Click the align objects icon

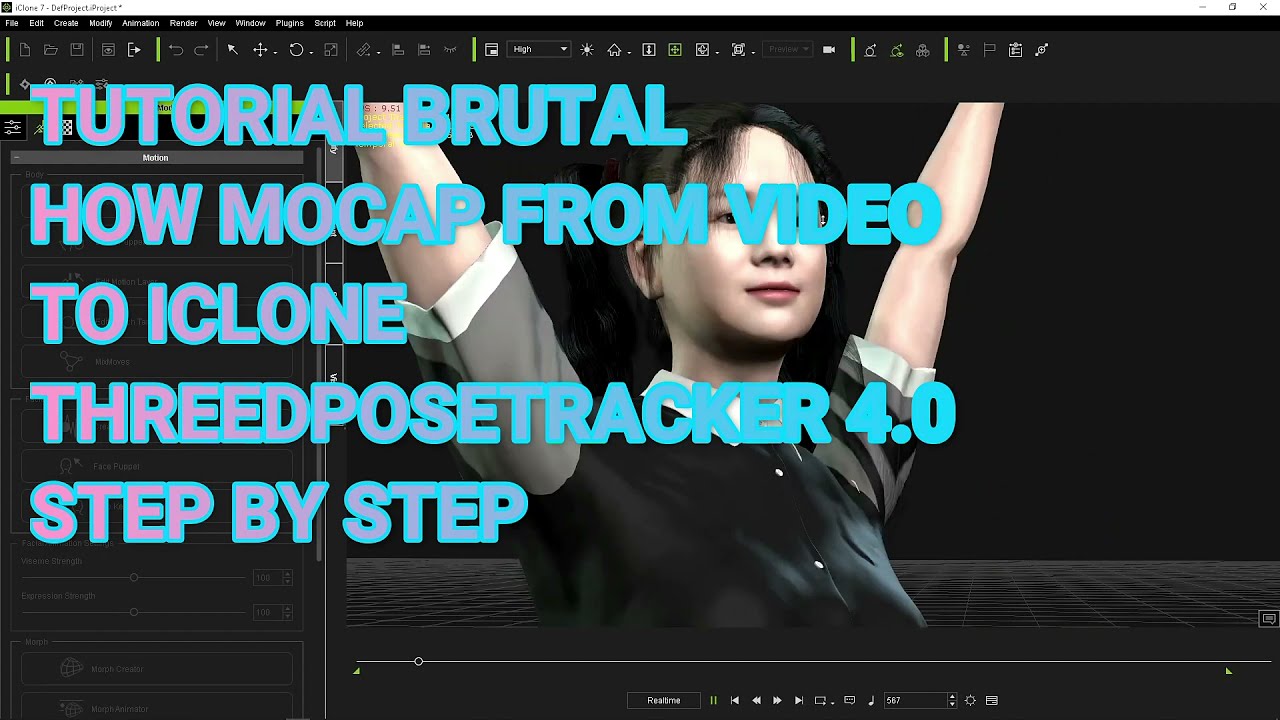pos(397,50)
